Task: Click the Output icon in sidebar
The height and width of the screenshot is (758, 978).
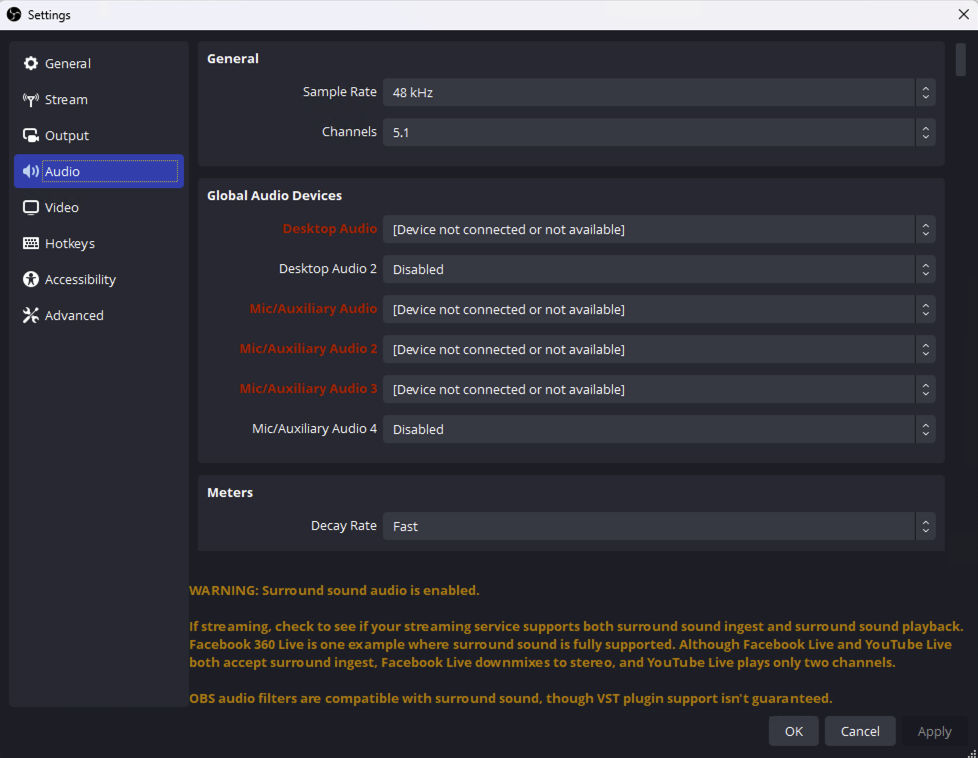Action: [x=30, y=136]
